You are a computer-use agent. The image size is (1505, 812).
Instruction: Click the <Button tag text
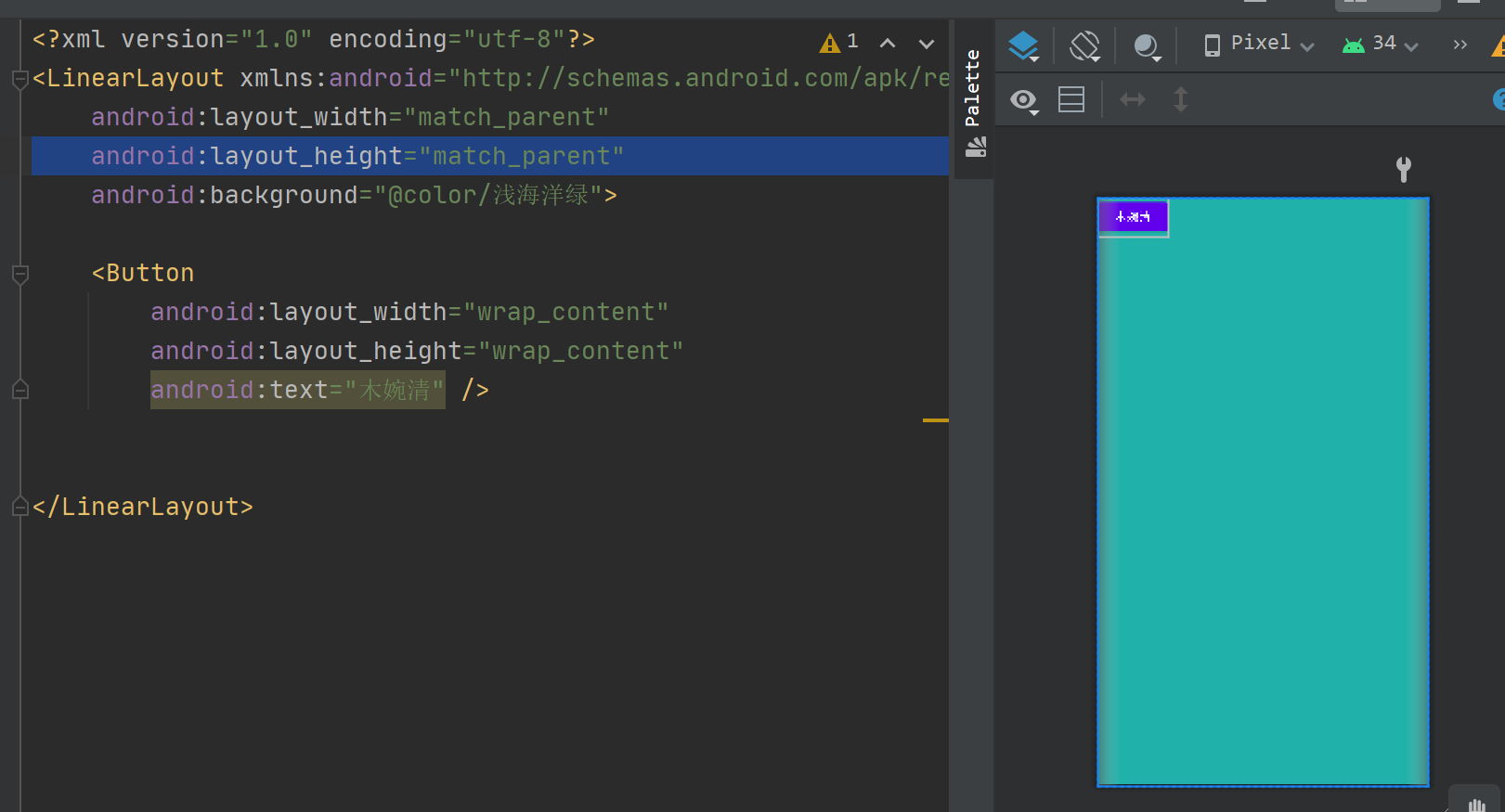[x=143, y=274]
